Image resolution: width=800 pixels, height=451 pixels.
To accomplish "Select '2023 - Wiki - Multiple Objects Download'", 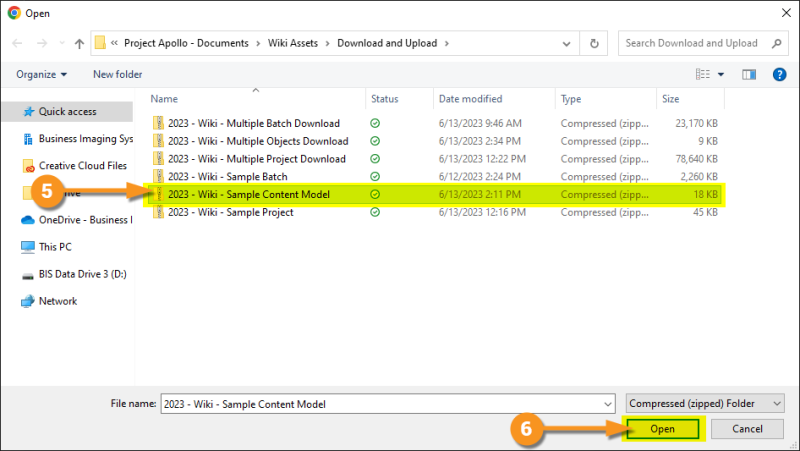I will pyautogui.click(x=258, y=141).
